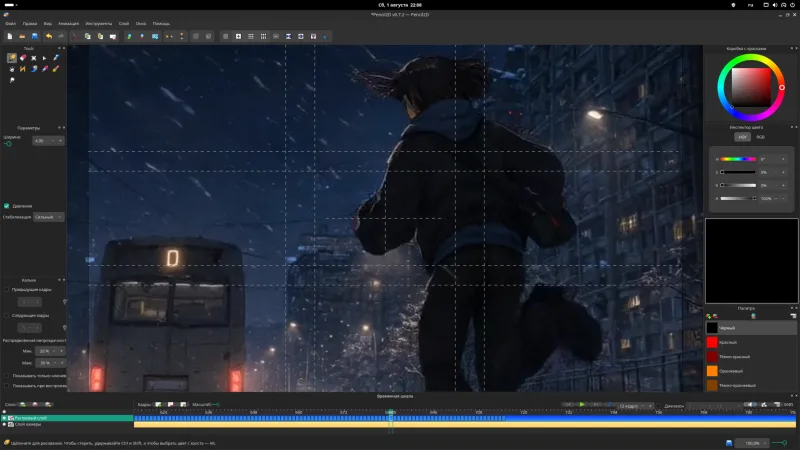Viewport: 800px width, 450px height.
Task: Select the Smudge tool
Action: tap(11, 80)
